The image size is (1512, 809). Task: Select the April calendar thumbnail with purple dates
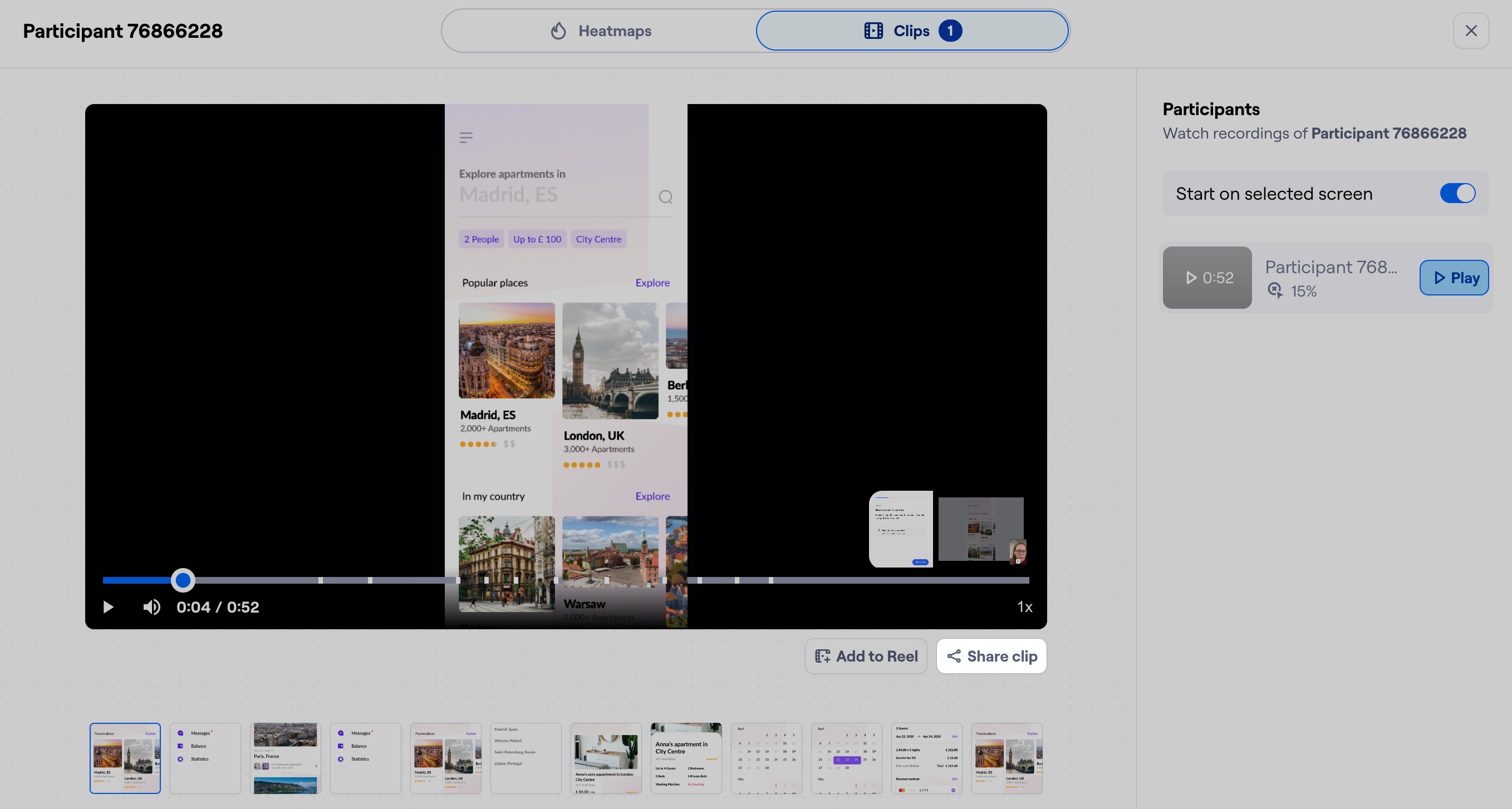click(x=846, y=758)
